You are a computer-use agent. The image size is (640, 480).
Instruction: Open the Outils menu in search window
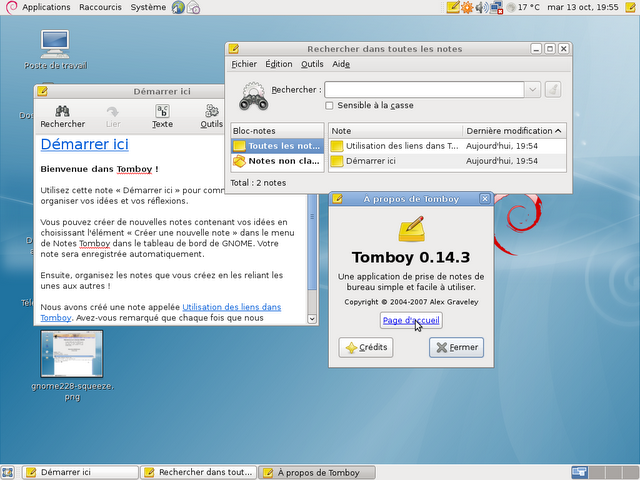click(x=312, y=64)
